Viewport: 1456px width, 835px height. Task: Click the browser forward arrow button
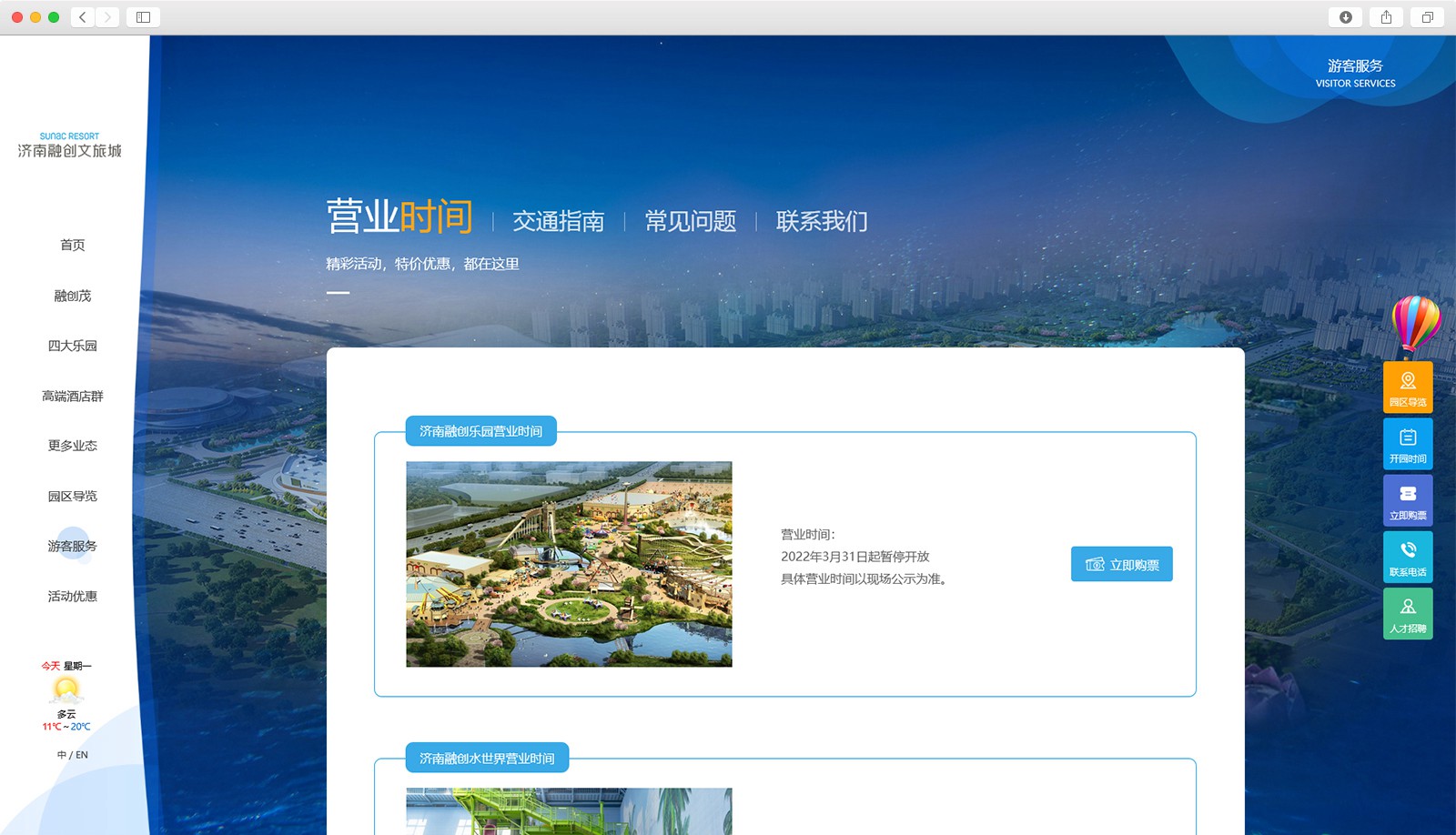(107, 17)
